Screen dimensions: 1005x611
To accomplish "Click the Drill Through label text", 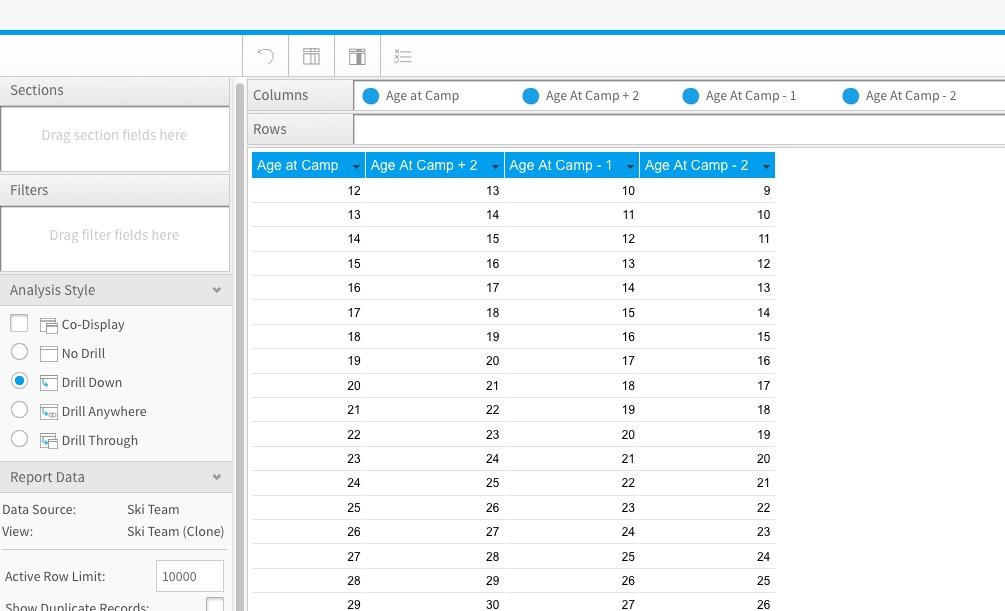I will click(x=99, y=440).
